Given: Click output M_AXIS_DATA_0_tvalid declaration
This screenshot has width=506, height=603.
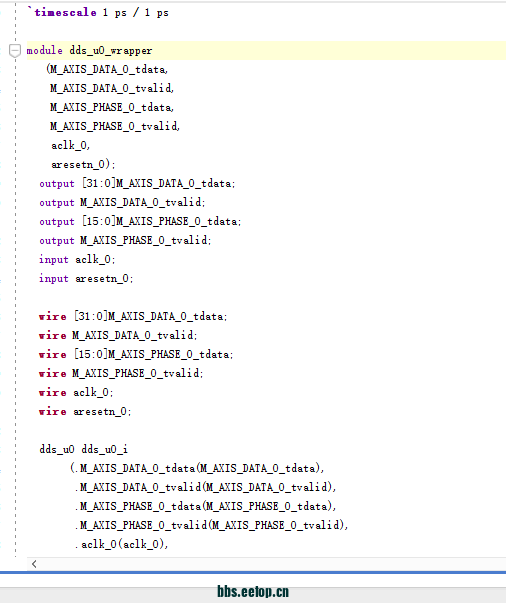Looking at the screenshot, I should click(x=122, y=202).
